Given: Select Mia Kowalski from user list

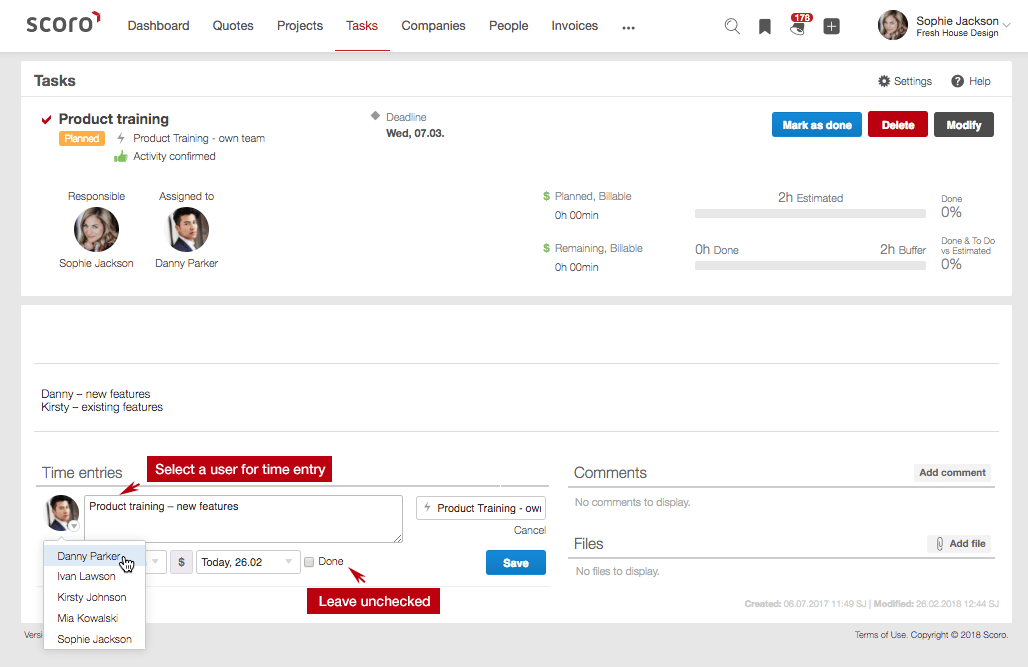Looking at the screenshot, I should 94,618.
